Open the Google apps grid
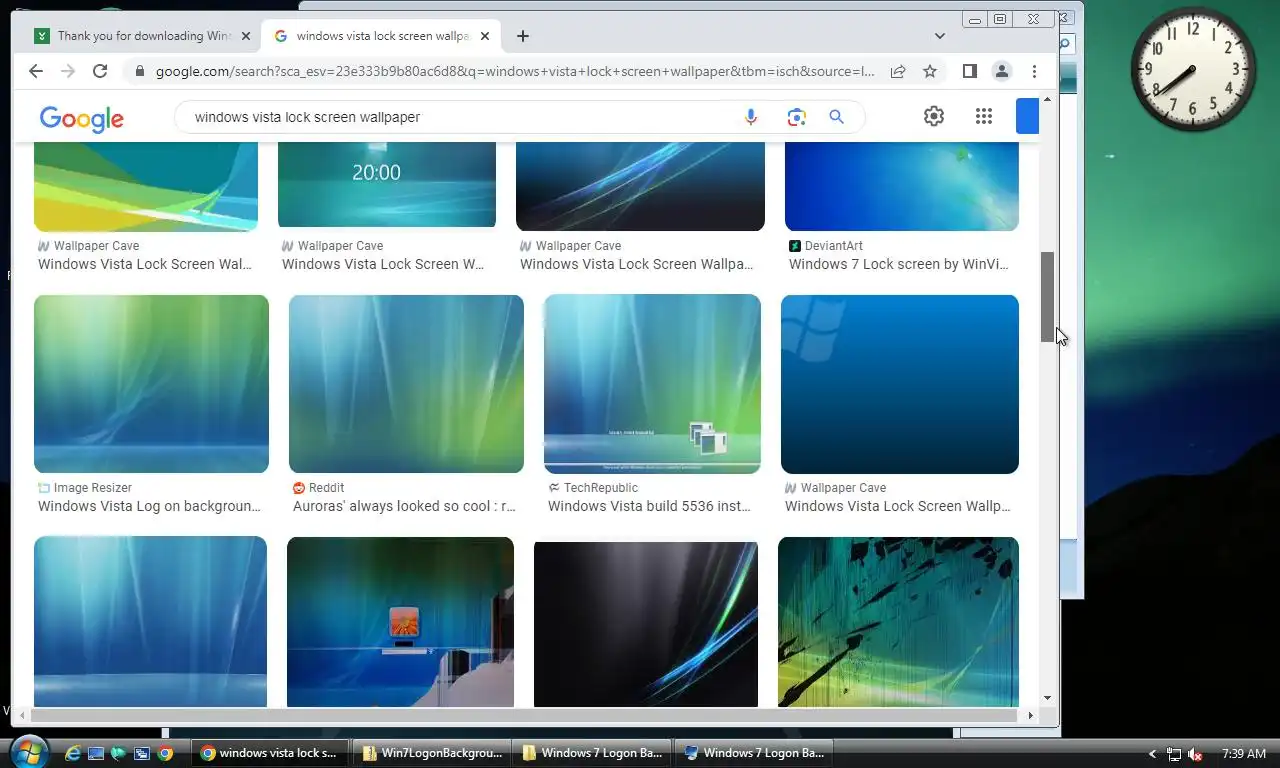Image resolution: width=1280 pixels, height=768 pixels. point(984,116)
